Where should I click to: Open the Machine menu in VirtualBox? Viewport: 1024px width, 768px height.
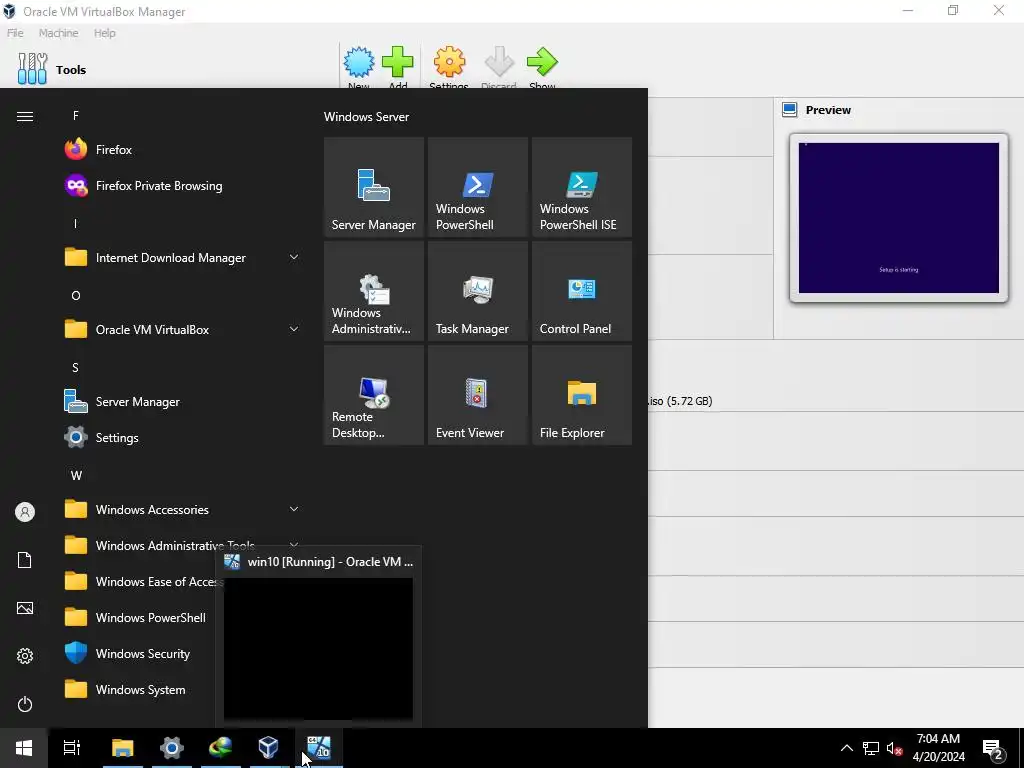pos(58,33)
